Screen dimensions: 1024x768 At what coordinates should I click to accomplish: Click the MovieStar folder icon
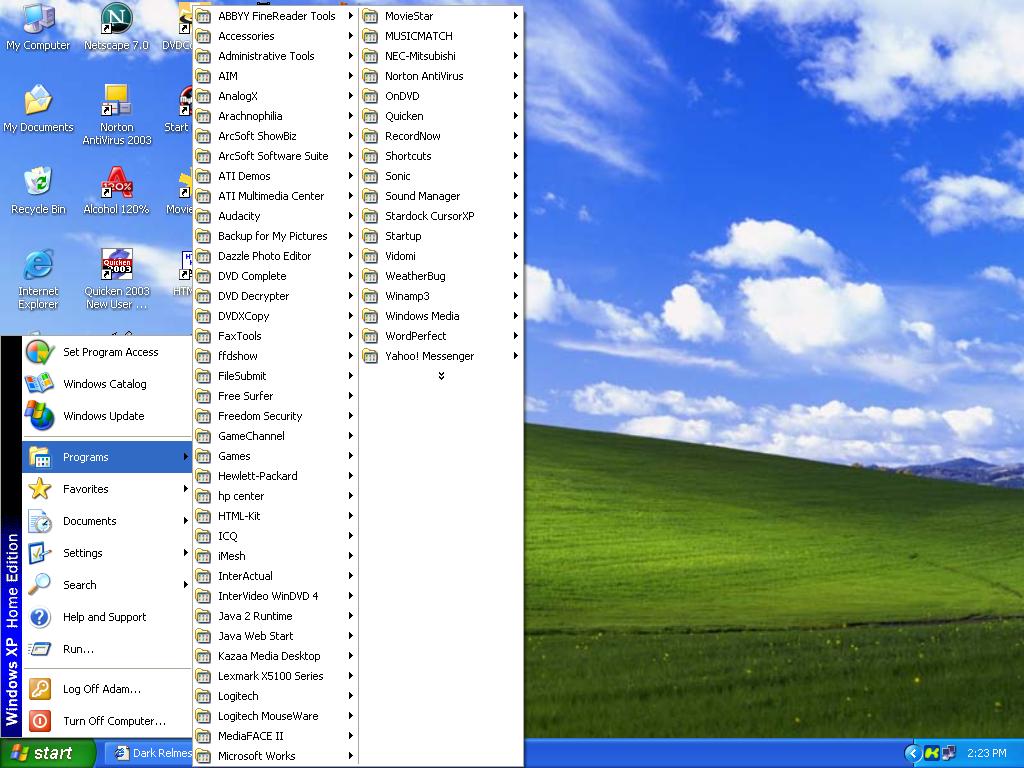click(x=370, y=16)
